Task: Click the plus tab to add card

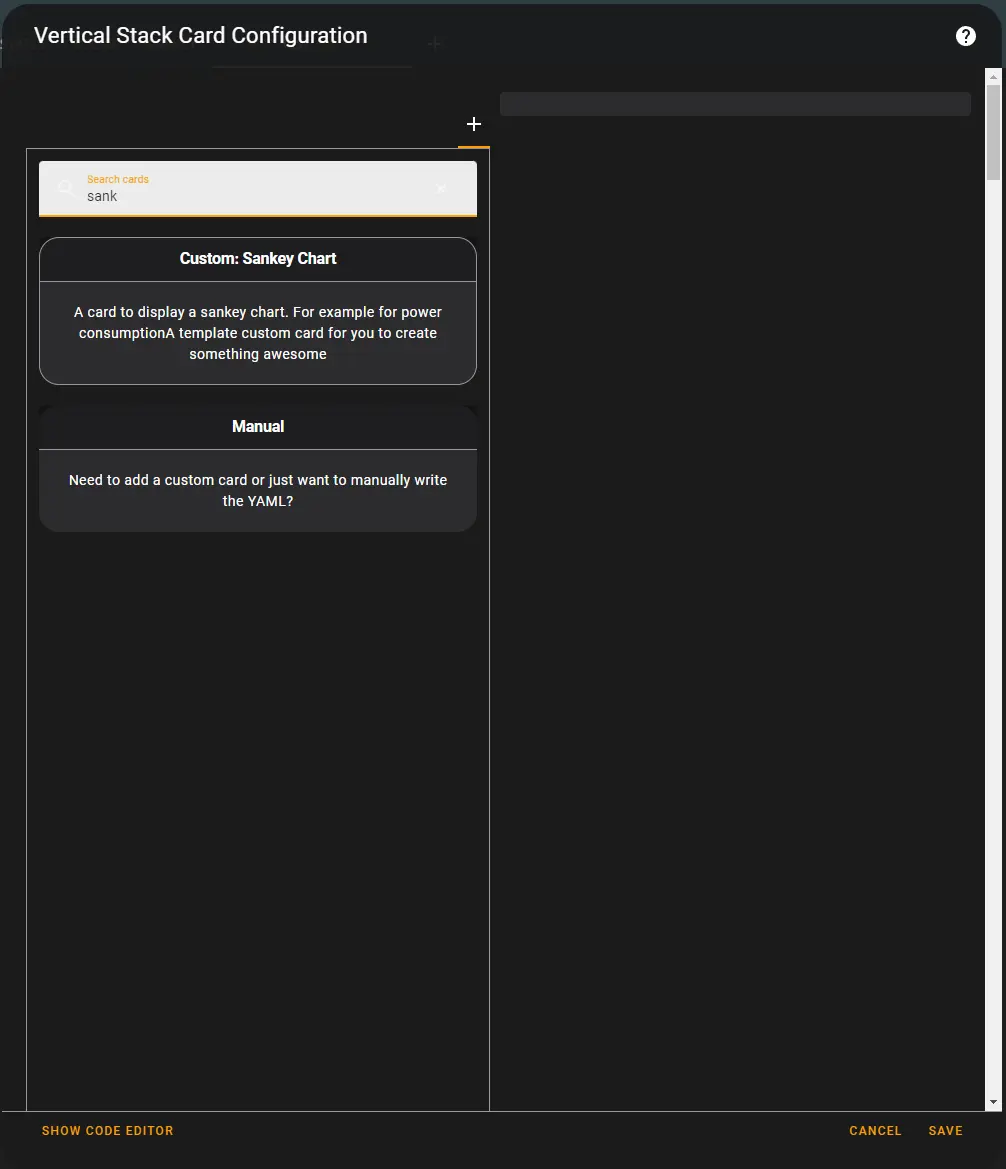Action: [474, 124]
